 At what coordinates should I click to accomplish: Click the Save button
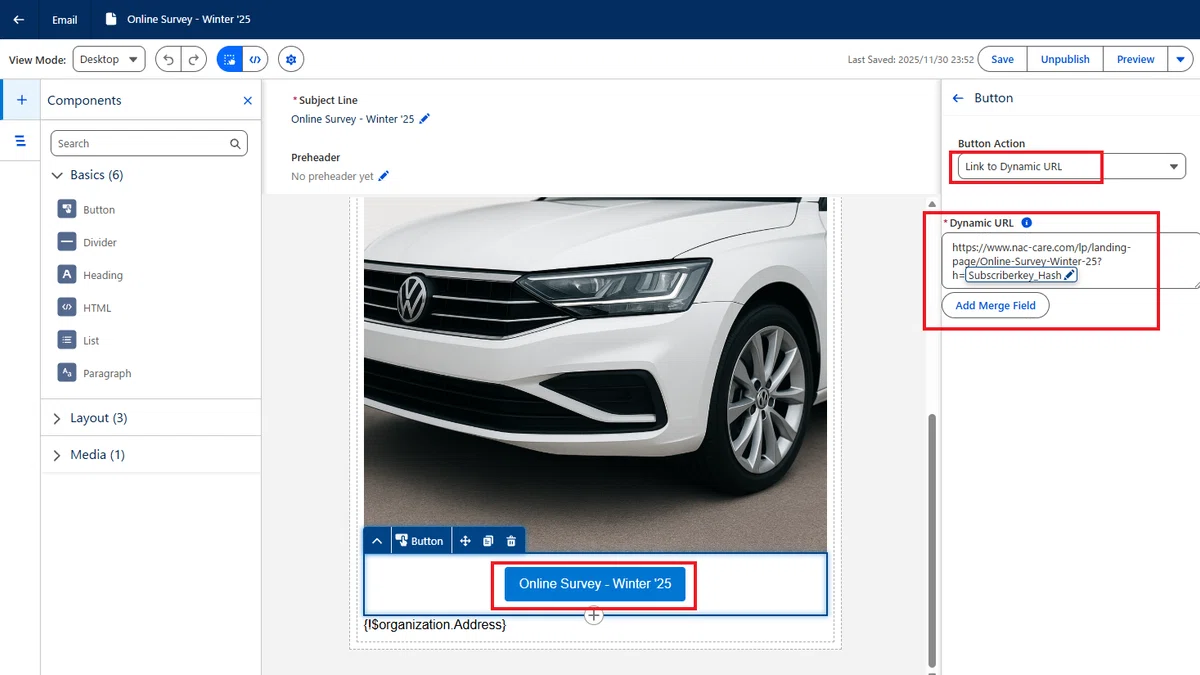tap(1002, 59)
